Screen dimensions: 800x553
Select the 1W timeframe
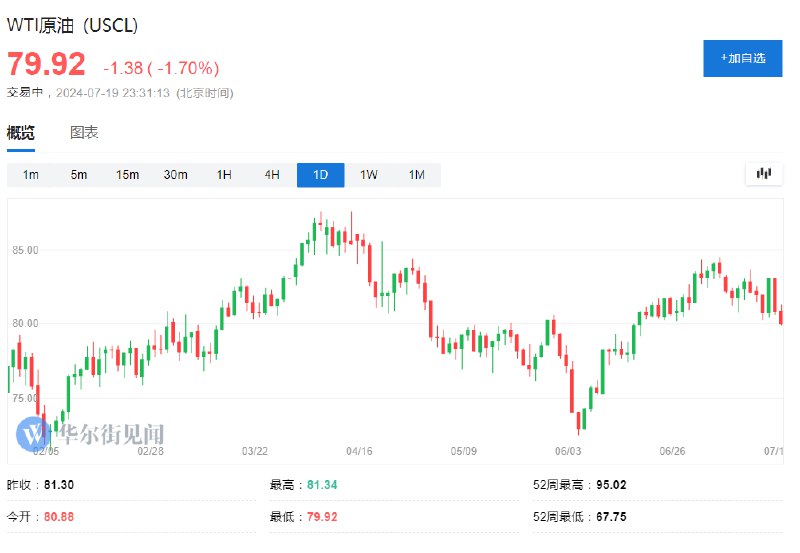368,175
